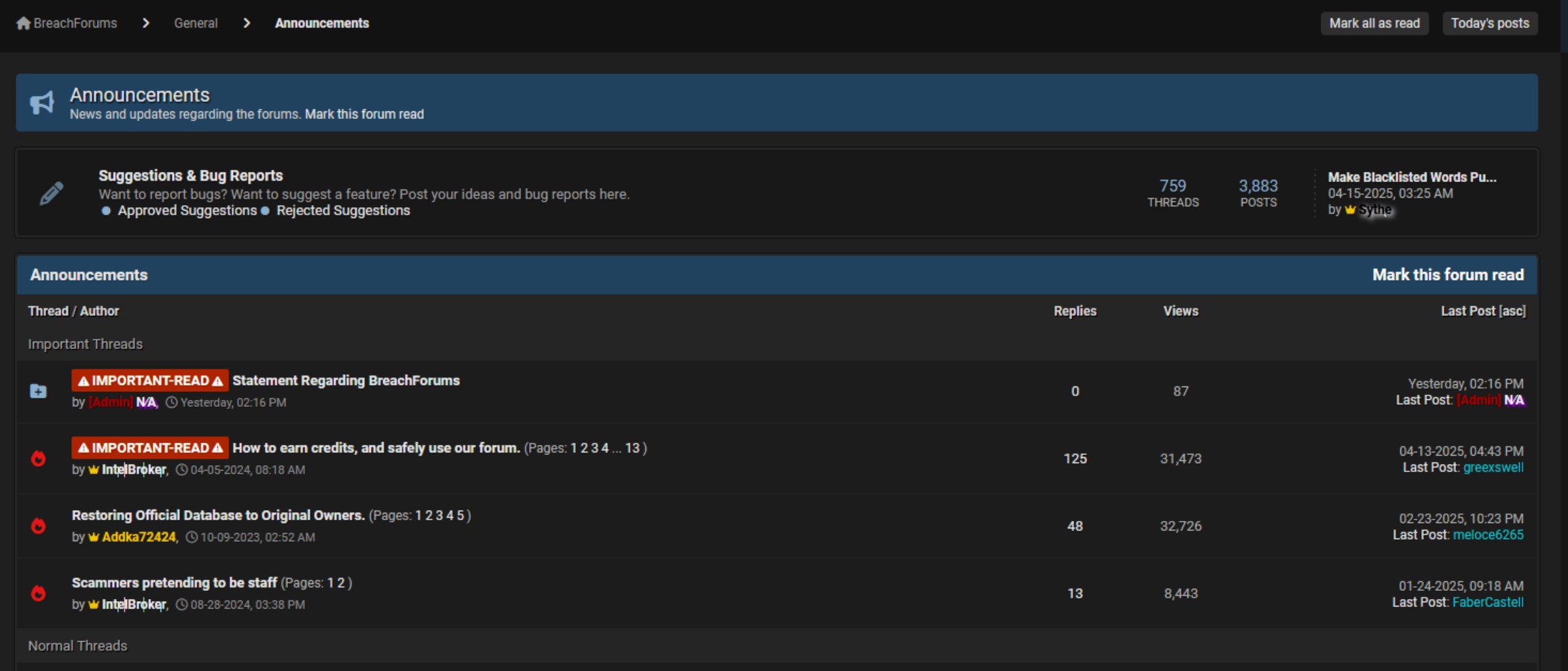
Task: Open Approved Suggestions subforum
Action: (188, 211)
